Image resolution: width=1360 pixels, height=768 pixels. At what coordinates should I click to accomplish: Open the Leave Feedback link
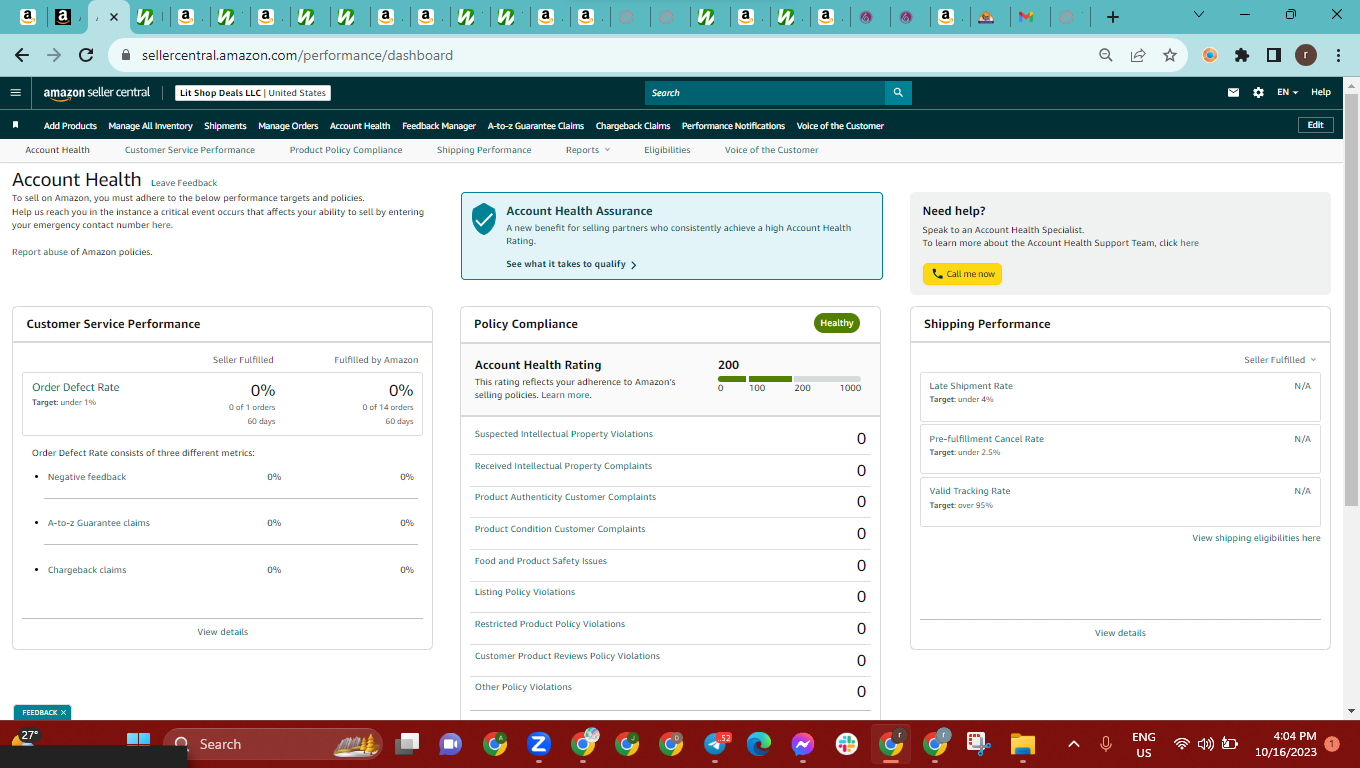tap(184, 183)
